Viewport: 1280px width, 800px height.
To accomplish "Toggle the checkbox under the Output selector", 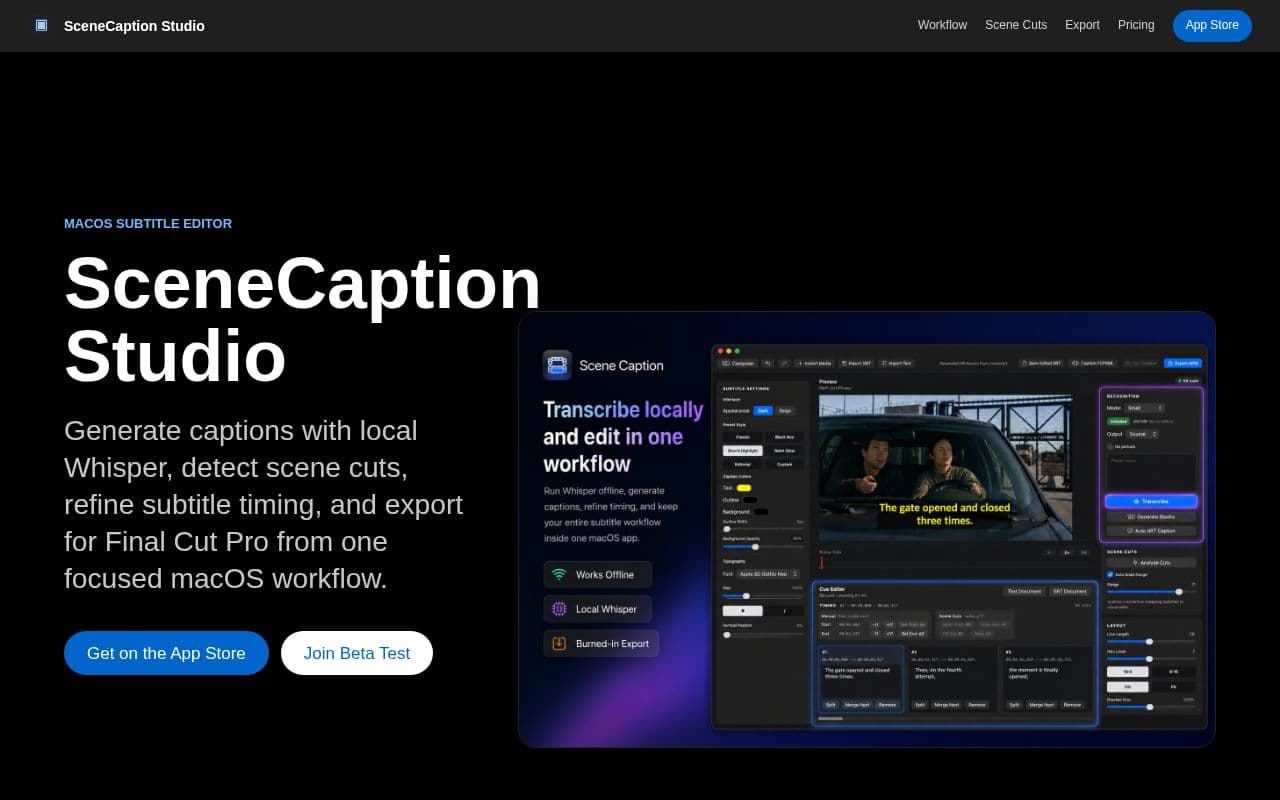I will 1110,446.
